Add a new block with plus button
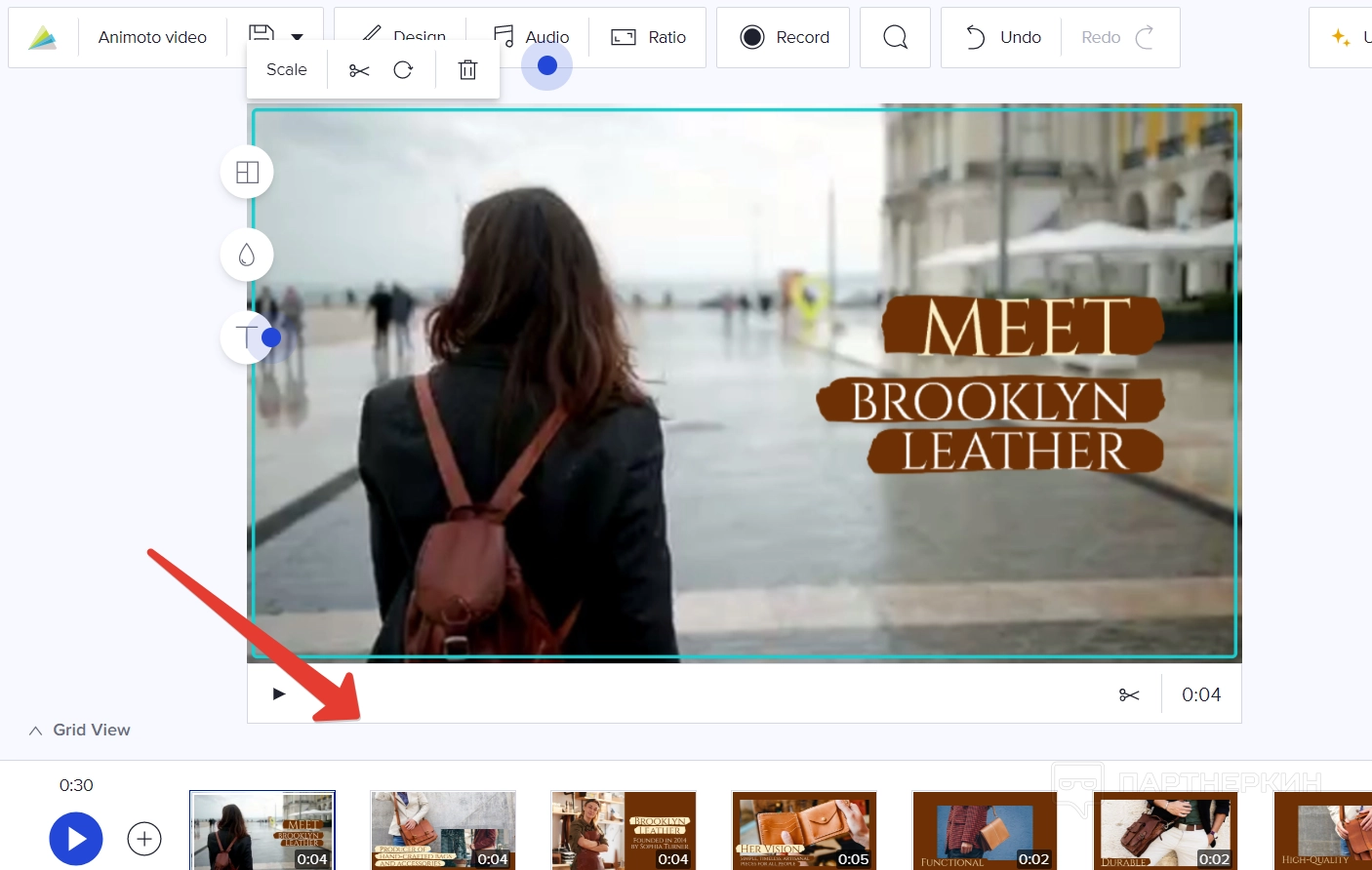Viewport: 1372px width, 870px height. tap(144, 838)
